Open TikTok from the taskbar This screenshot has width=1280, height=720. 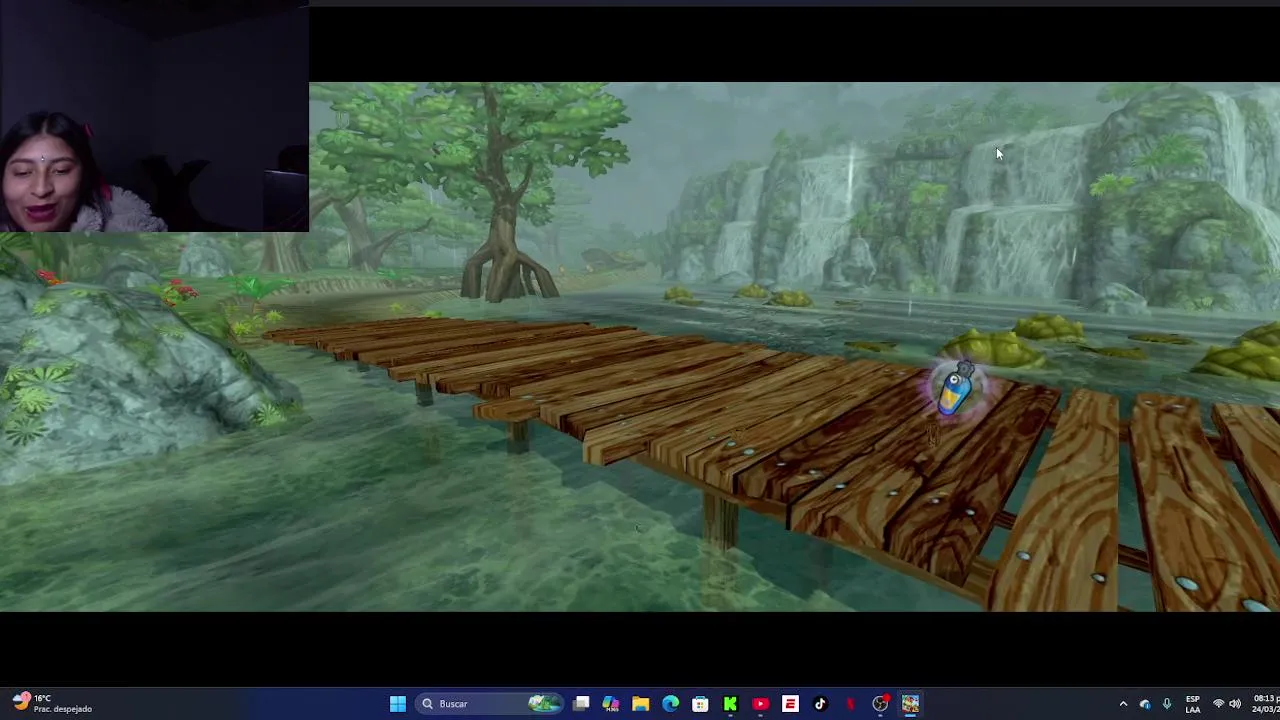(x=820, y=704)
